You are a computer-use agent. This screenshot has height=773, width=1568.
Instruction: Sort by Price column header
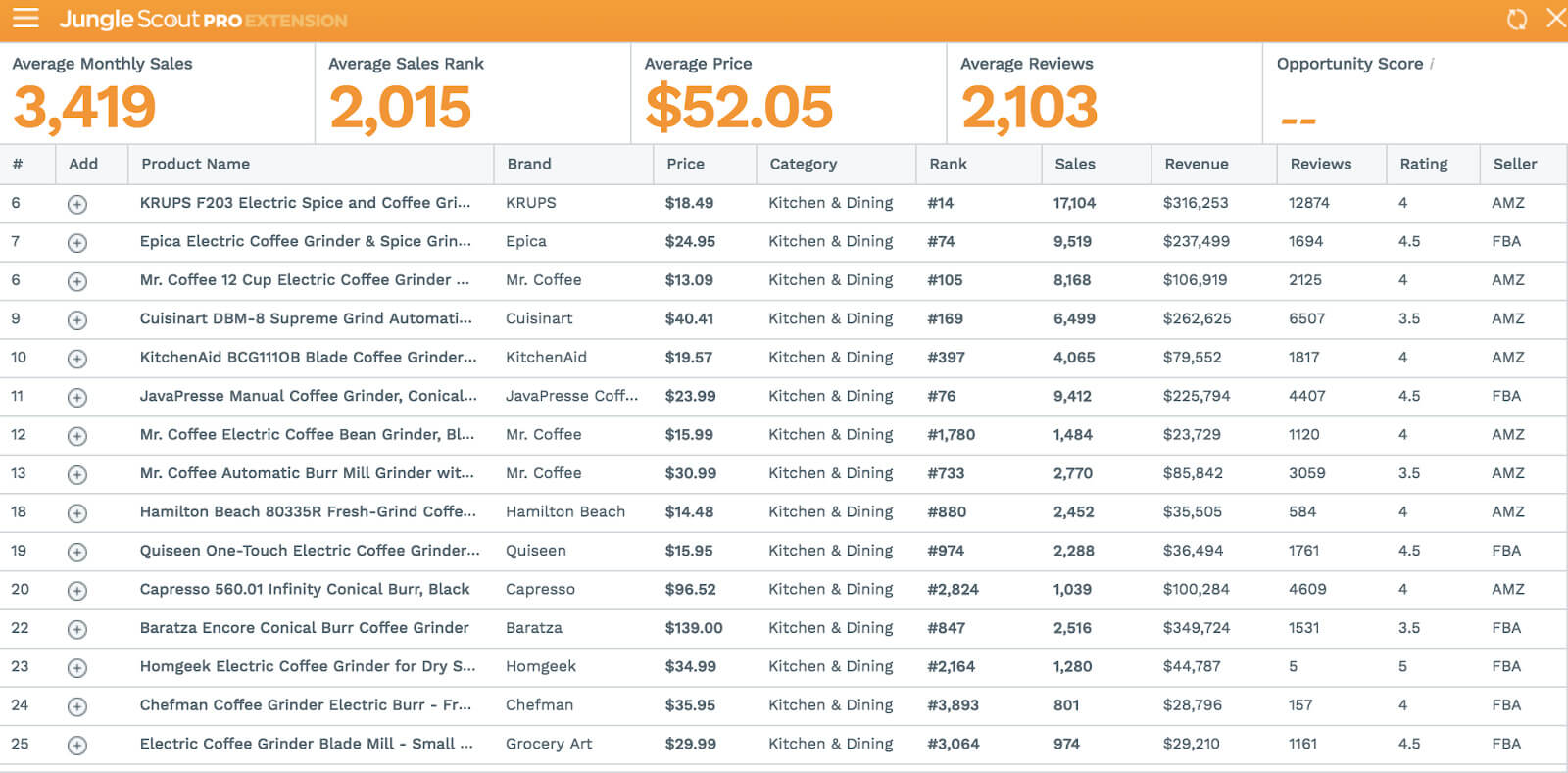tap(685, 164)
